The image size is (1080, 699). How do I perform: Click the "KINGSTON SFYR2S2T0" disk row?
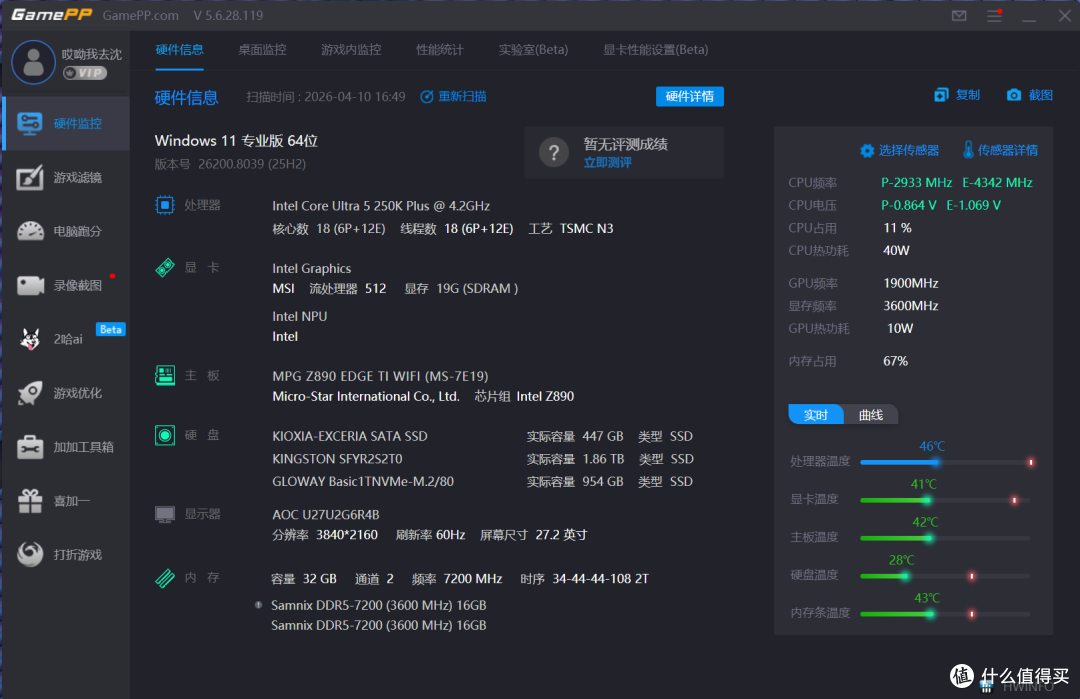[482, 459]
